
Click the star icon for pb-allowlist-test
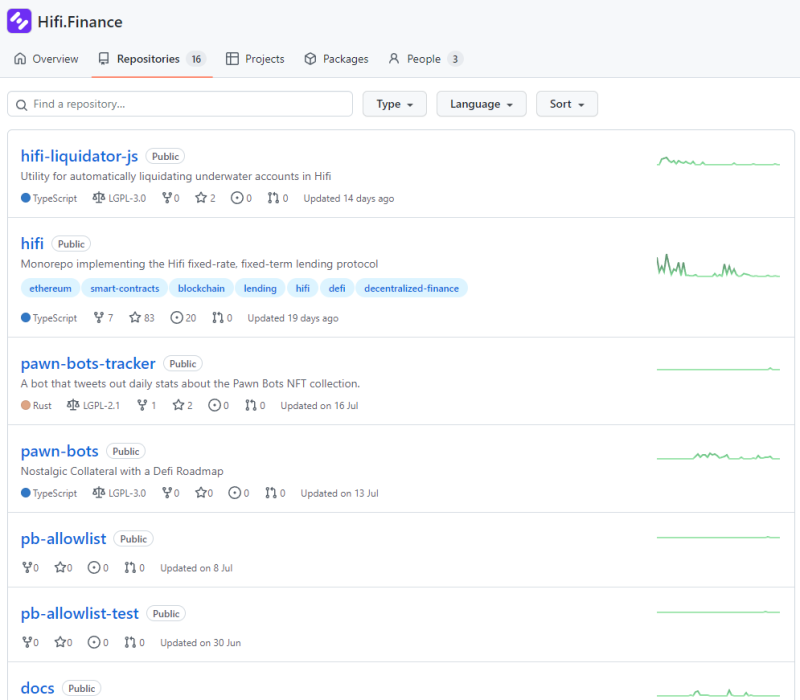point(60,642)
